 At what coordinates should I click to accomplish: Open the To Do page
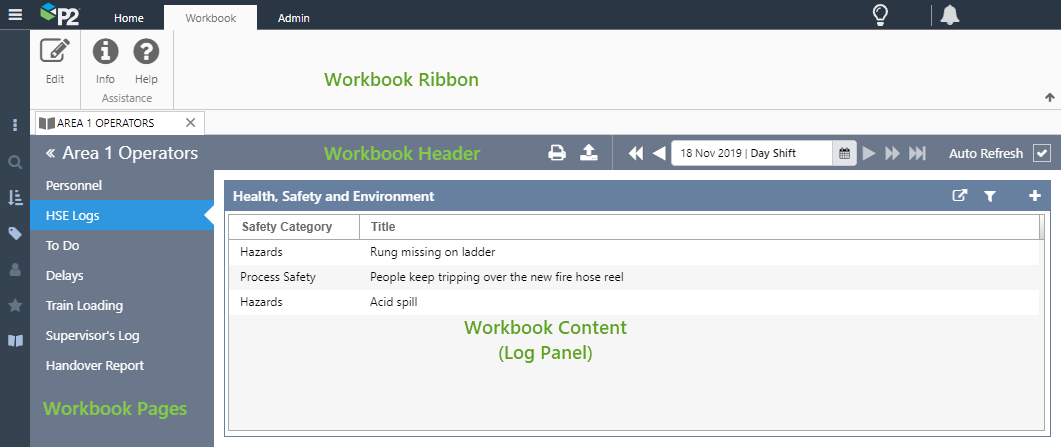122,245
